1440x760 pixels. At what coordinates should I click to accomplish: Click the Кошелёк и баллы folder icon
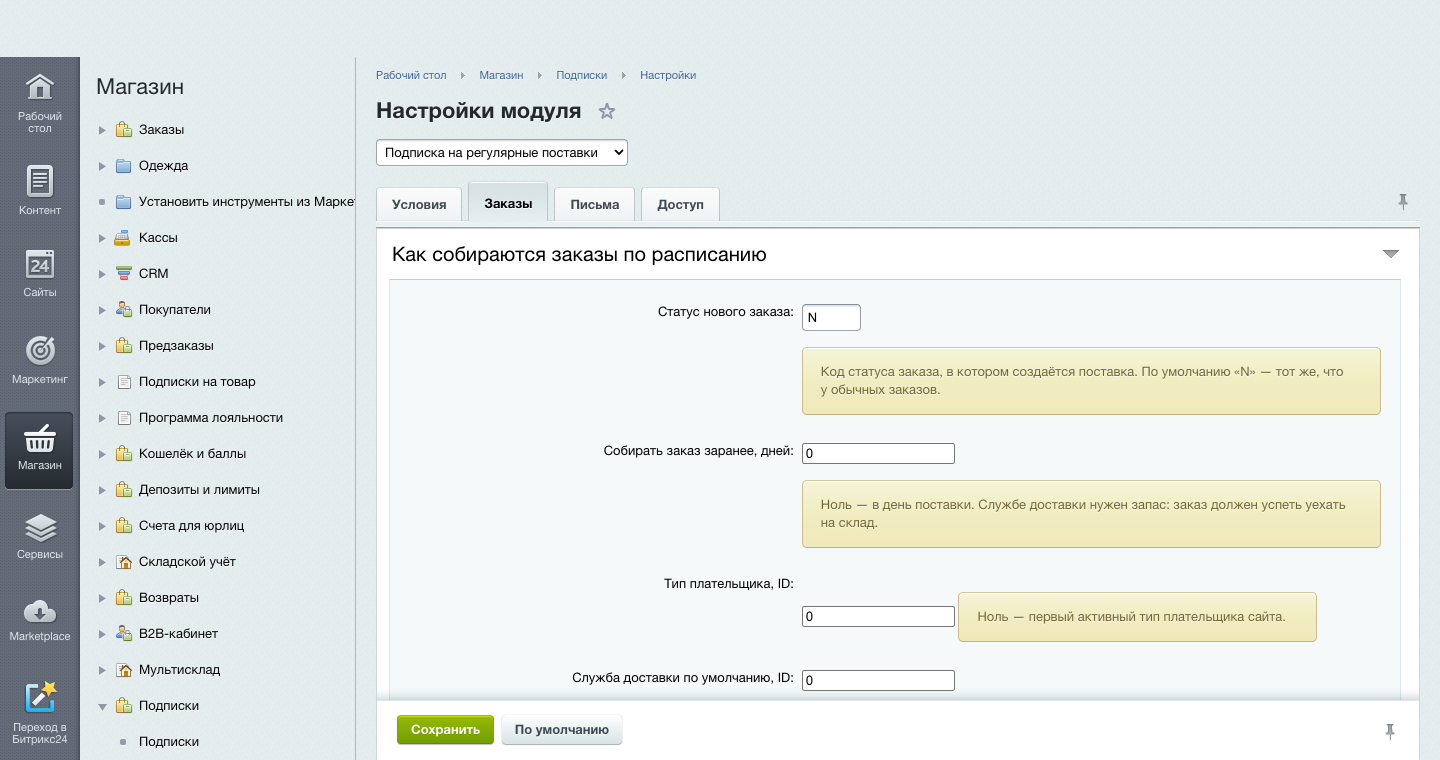tap(124, 453)
